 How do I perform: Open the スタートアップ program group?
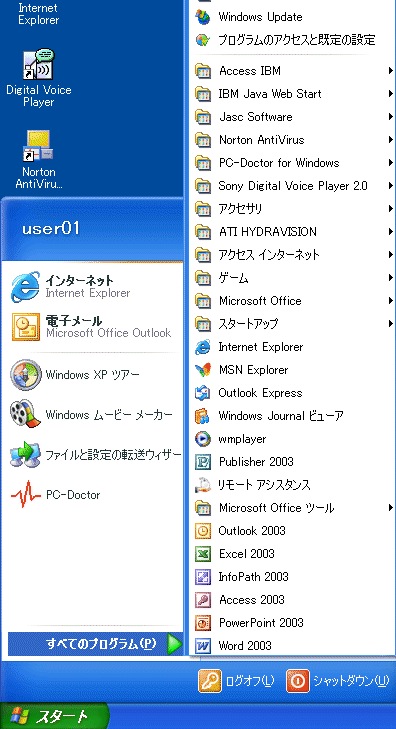[293, 324]
